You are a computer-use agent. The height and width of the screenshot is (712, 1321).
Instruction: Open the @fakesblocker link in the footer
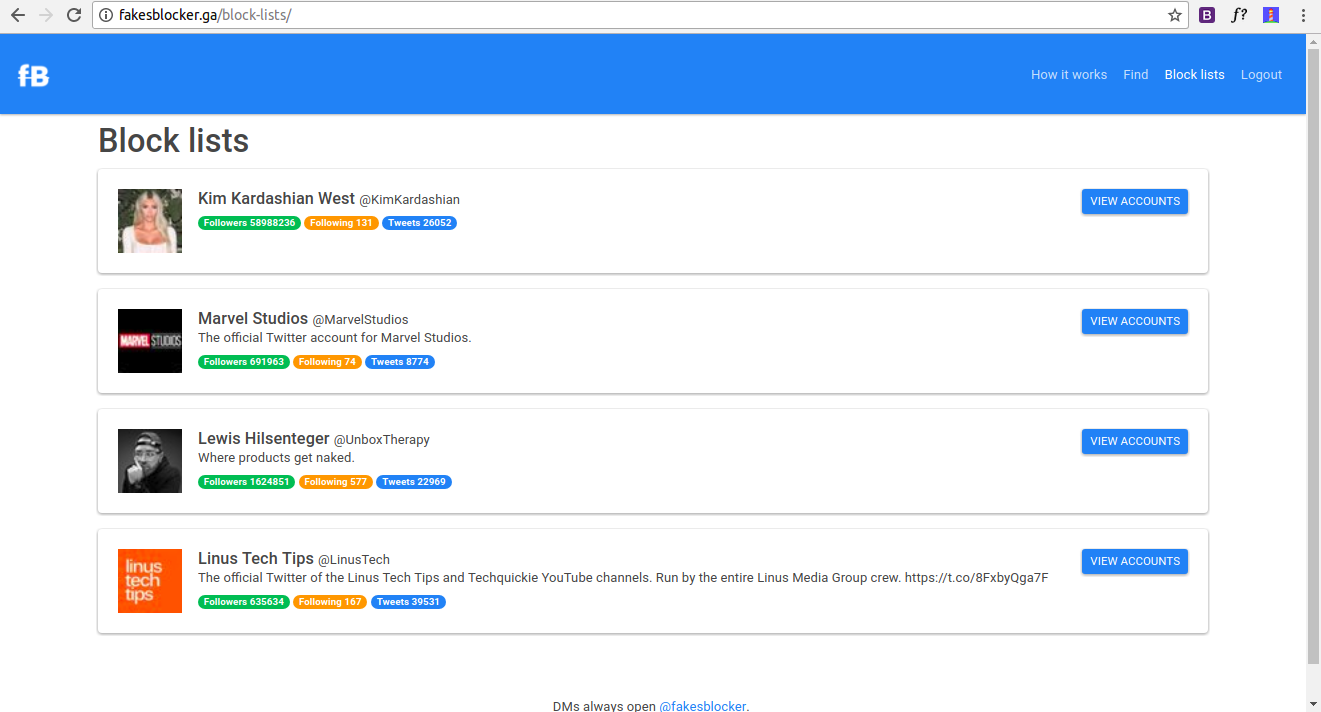(702, 706)
